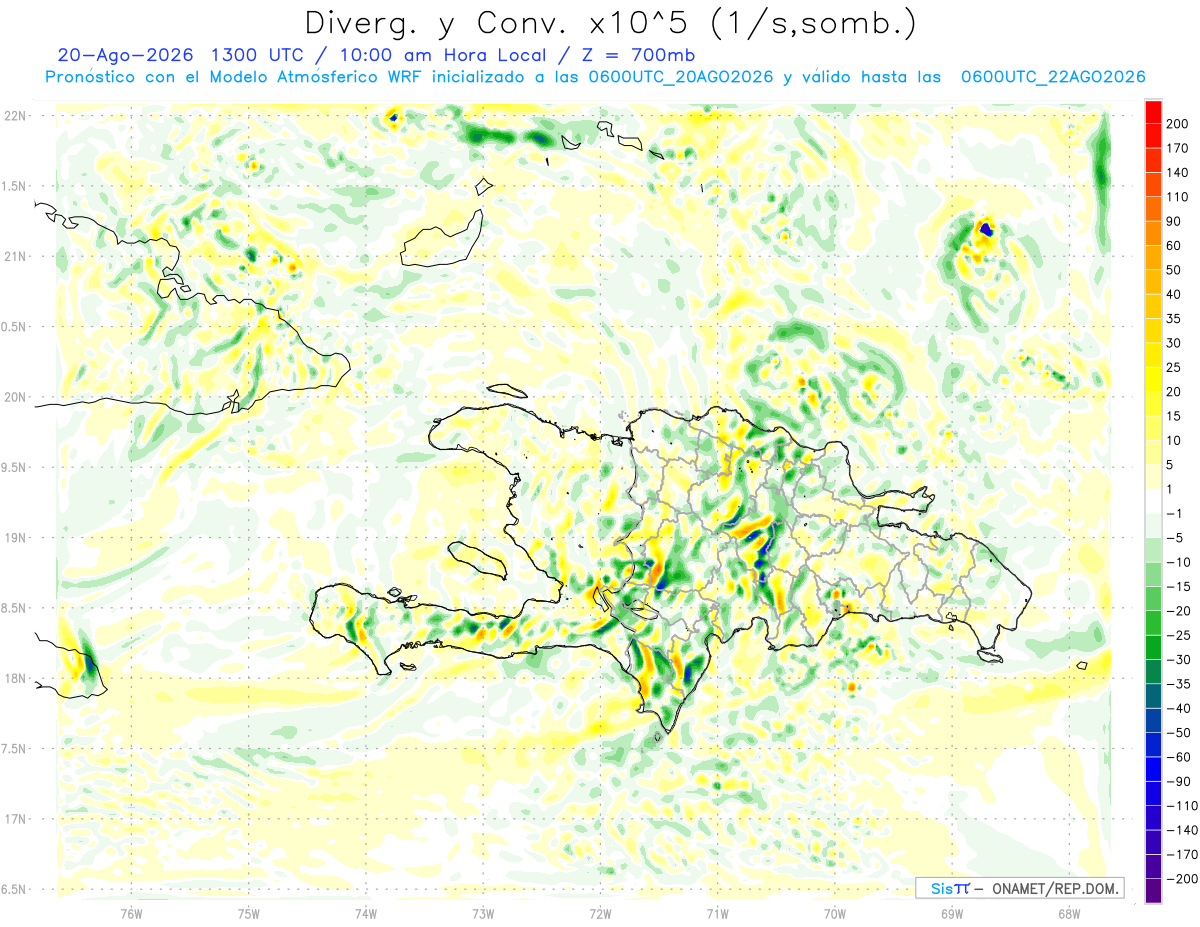Click the '1.5N' latitude label

pyautogui.click(x=14, y=186)
